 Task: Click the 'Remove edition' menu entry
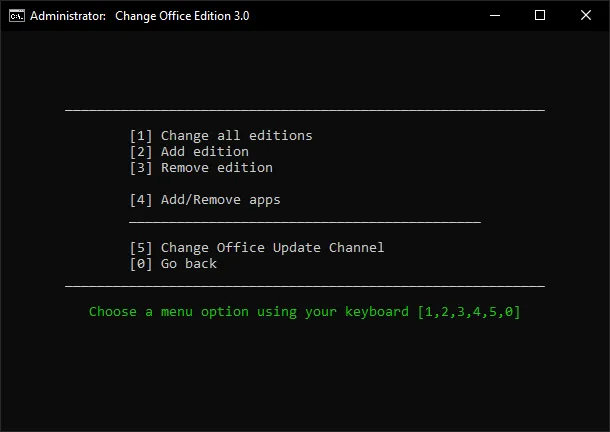[216, 168]
